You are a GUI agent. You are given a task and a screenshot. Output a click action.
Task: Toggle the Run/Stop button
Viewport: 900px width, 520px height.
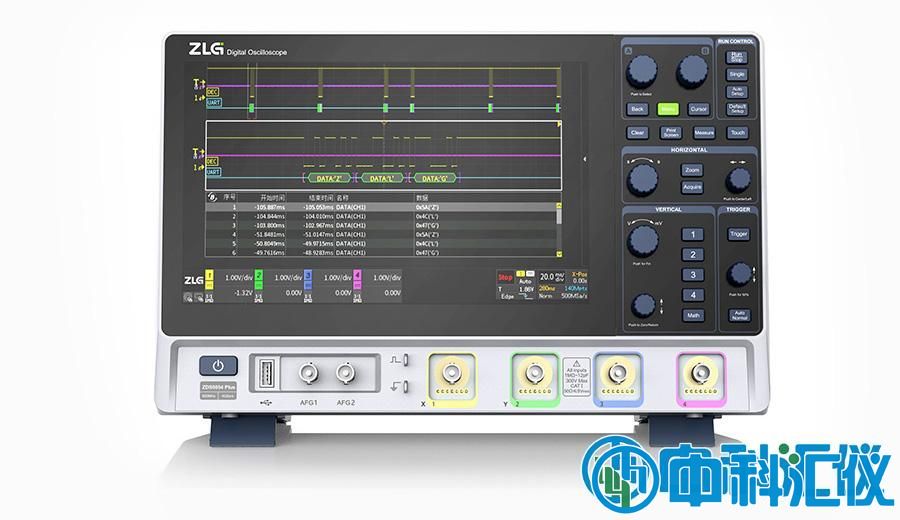pyautogui.click(x=736, y=57)
